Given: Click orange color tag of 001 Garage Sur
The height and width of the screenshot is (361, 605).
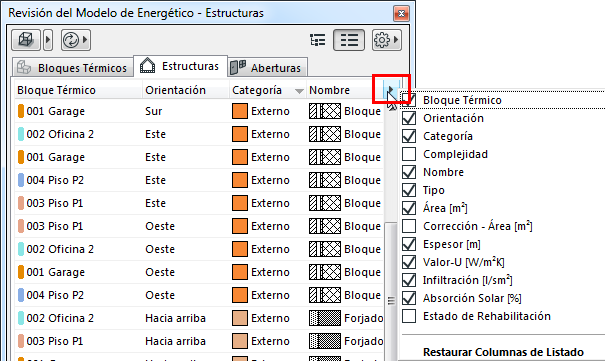Looking at the screenshot, I should [21, 111].
